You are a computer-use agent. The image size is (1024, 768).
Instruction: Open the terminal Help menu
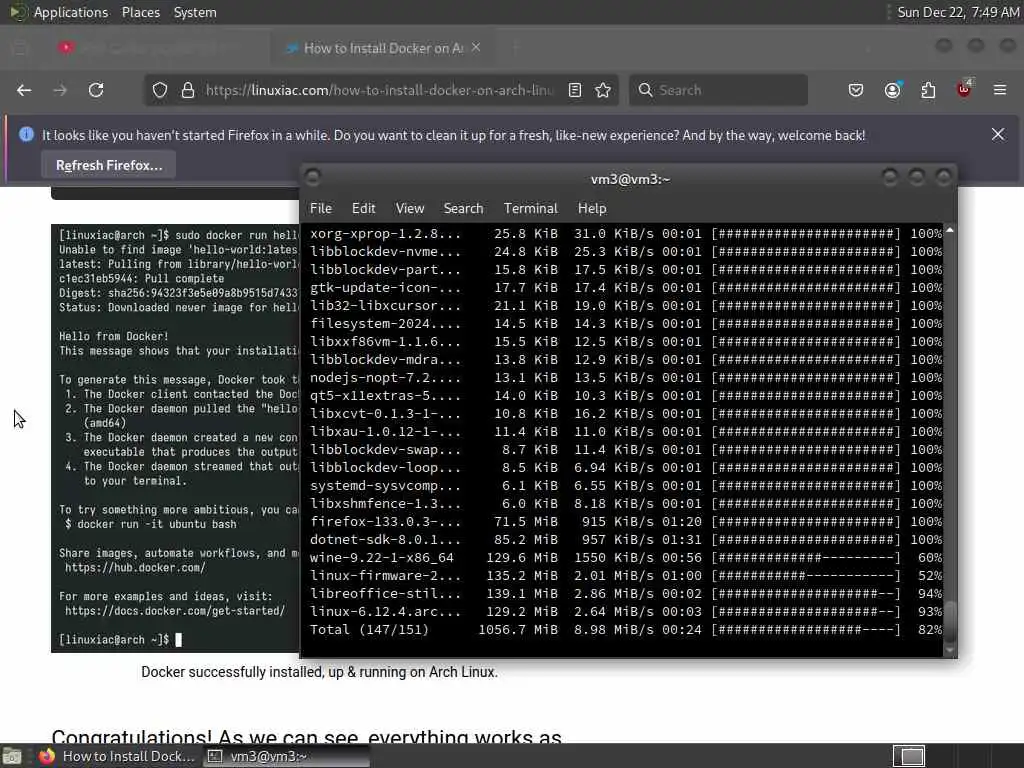coord(592,208)
